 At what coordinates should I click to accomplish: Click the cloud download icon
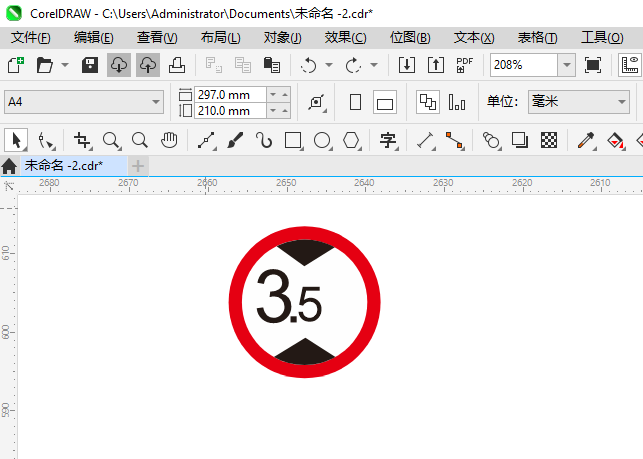119,65
